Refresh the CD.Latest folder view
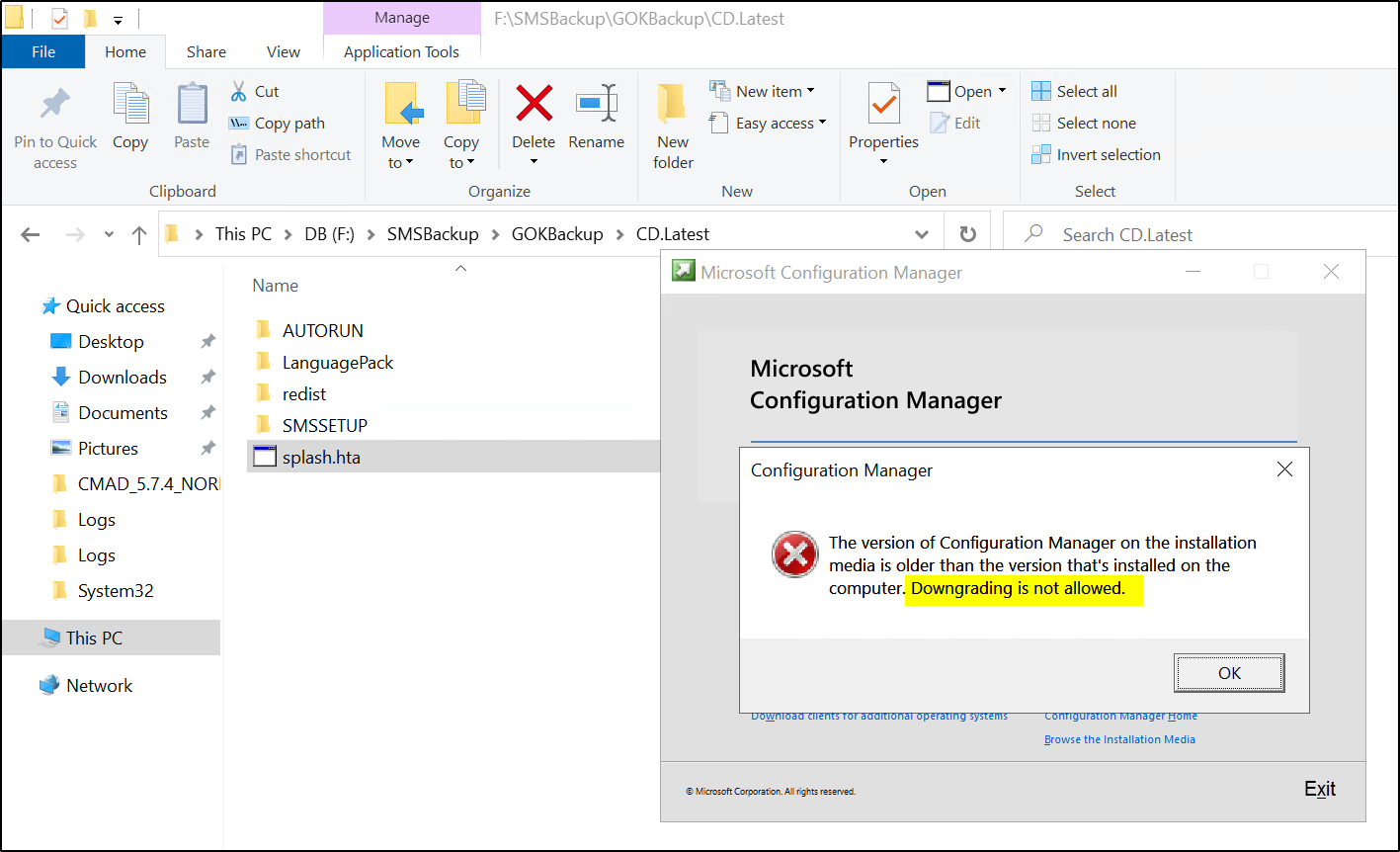The height and width of the screenshot is (852, 1400). point(968,235)
